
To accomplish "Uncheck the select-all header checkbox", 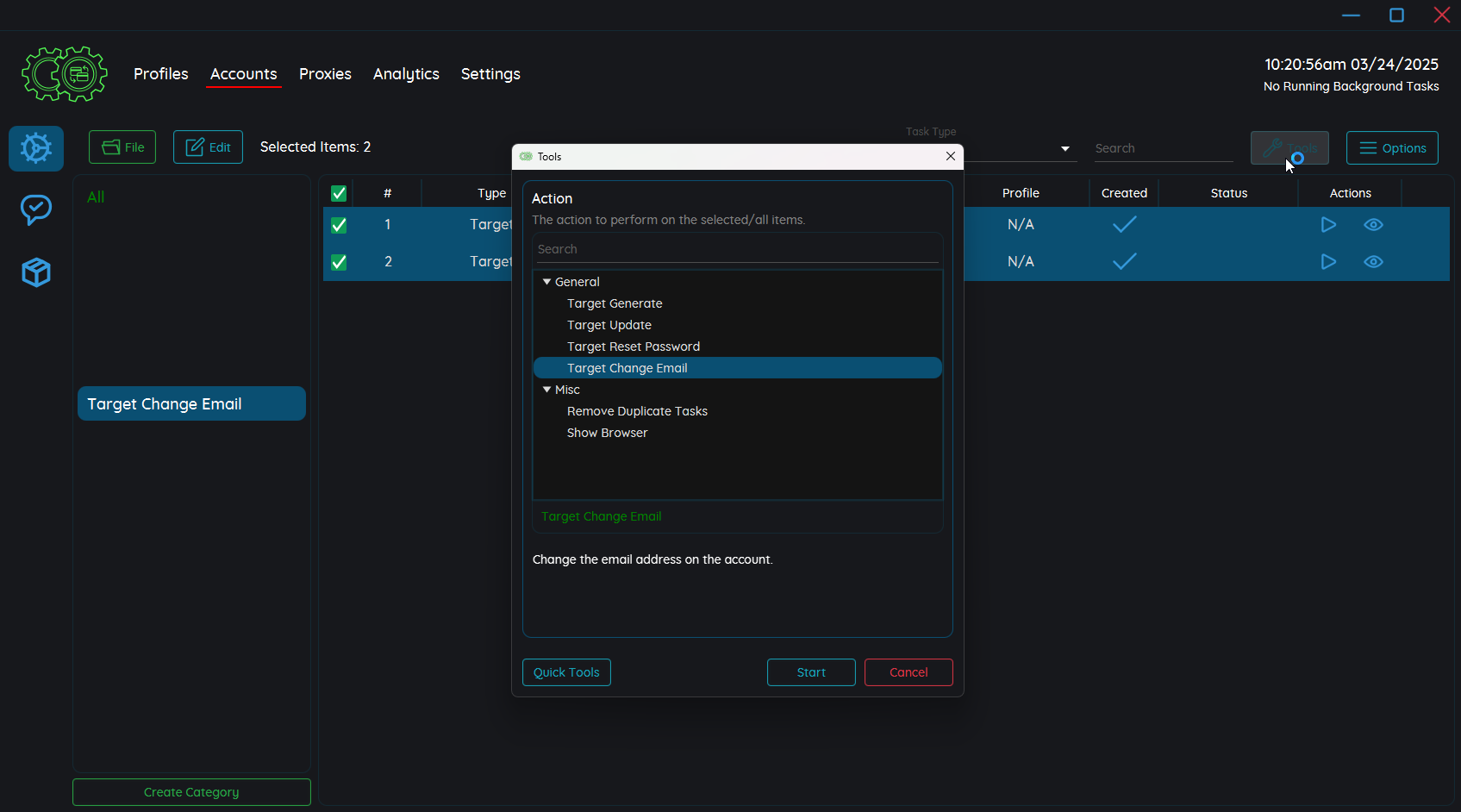I will click(339, 193).
